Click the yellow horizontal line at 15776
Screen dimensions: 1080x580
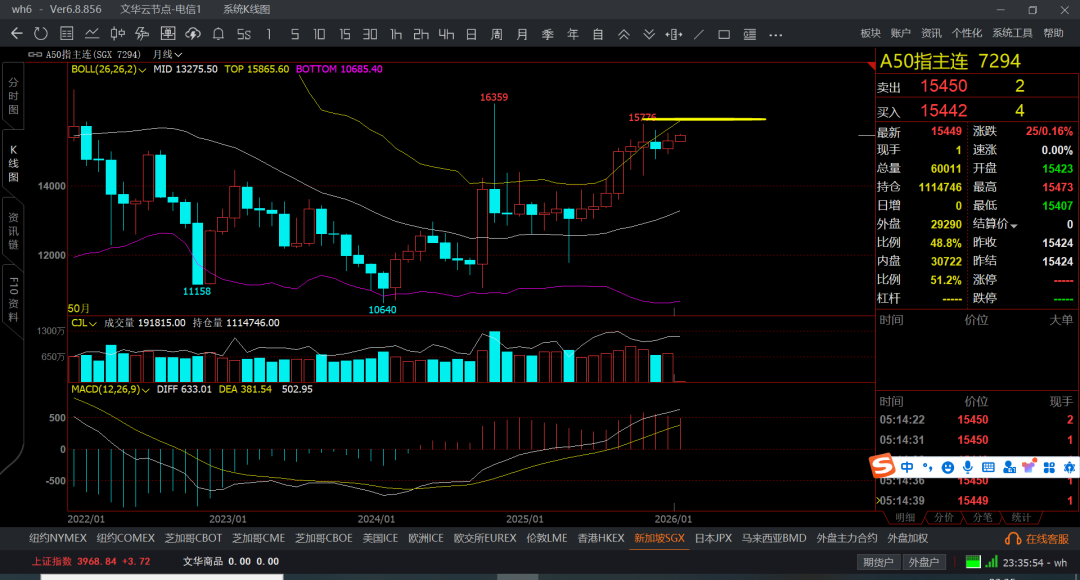pyautogui.click(x=704, y=119)
